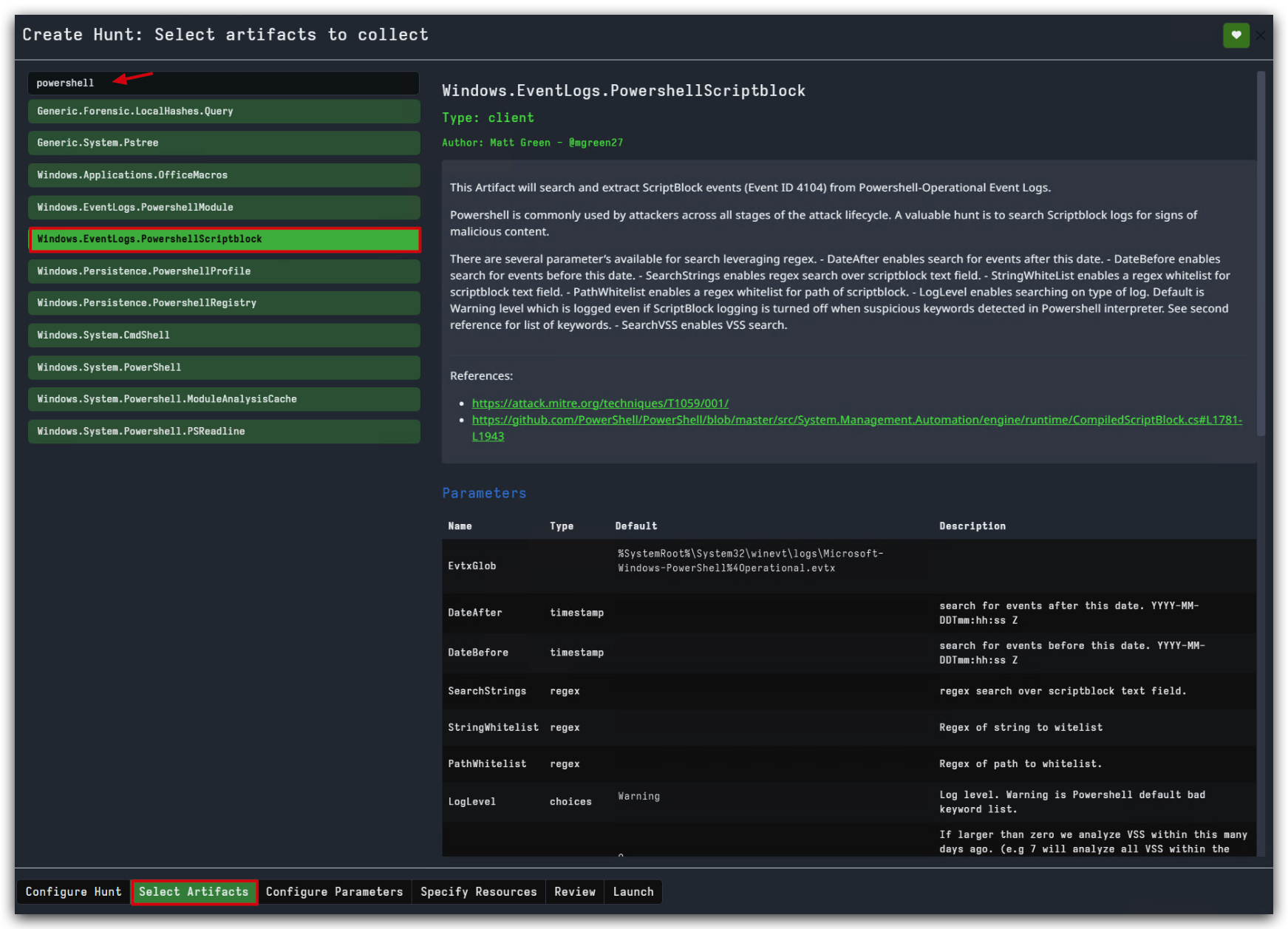Click the Windows.EventLogs.PowershellScriptblock heading
This screenshot has height=929, width=1288.
(x=624, y=91)
